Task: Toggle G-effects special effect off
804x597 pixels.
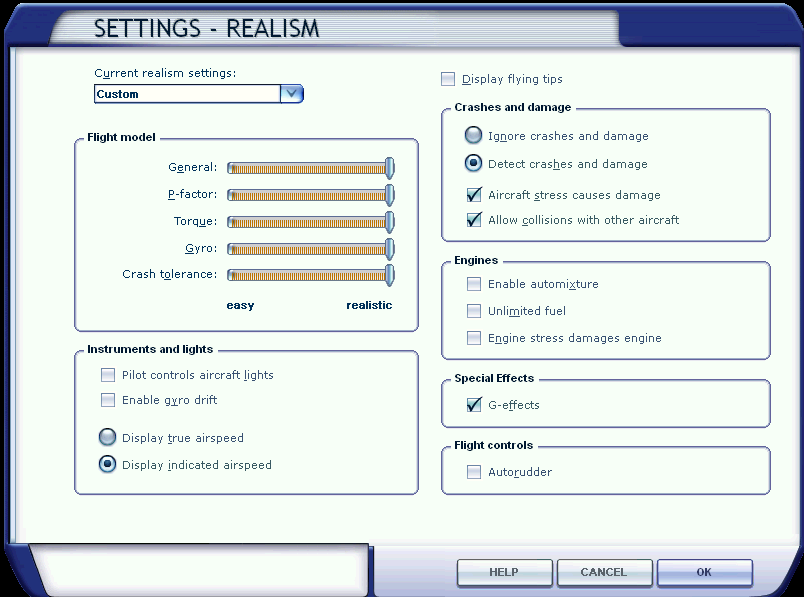Action: tap(474, 405)
